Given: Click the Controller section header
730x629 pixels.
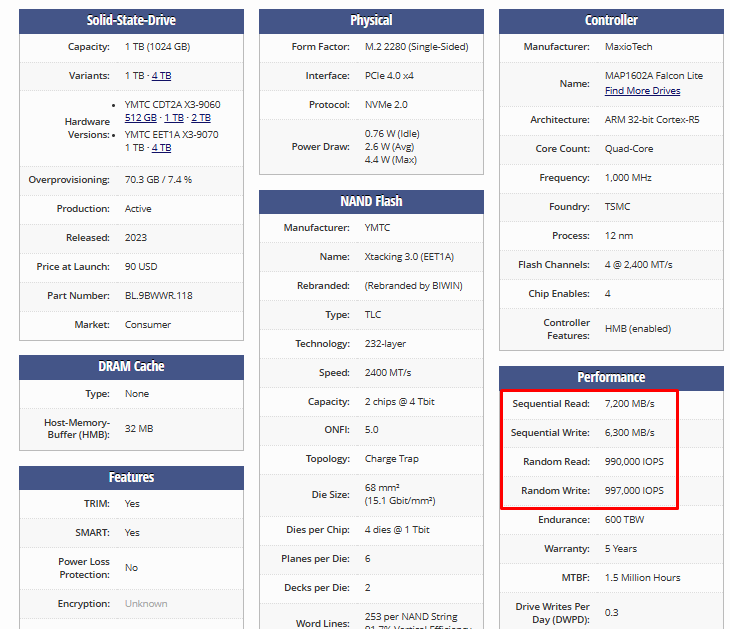Looking at the screenshot, I should tap(611, 21).
